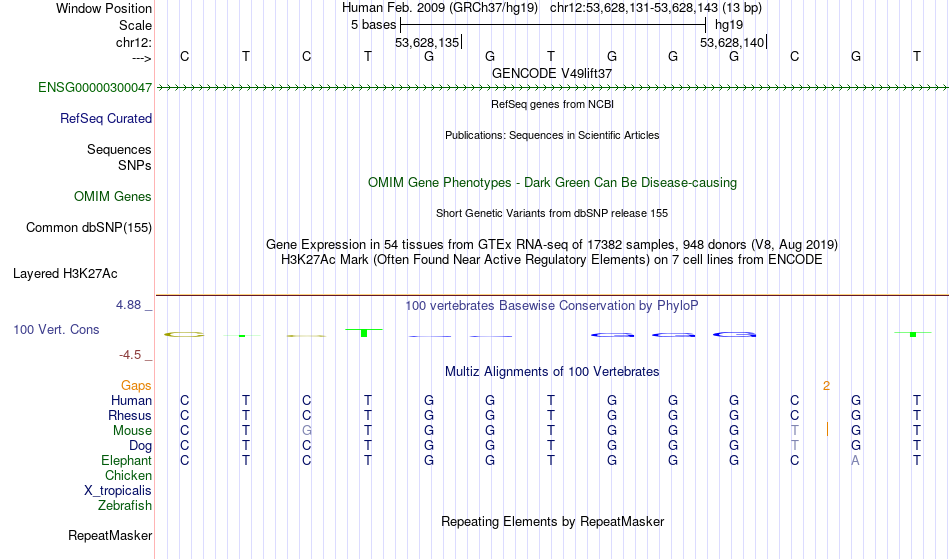Click the Sequences track label
Screen dimensions: 950x559
(x=119, y=150)
